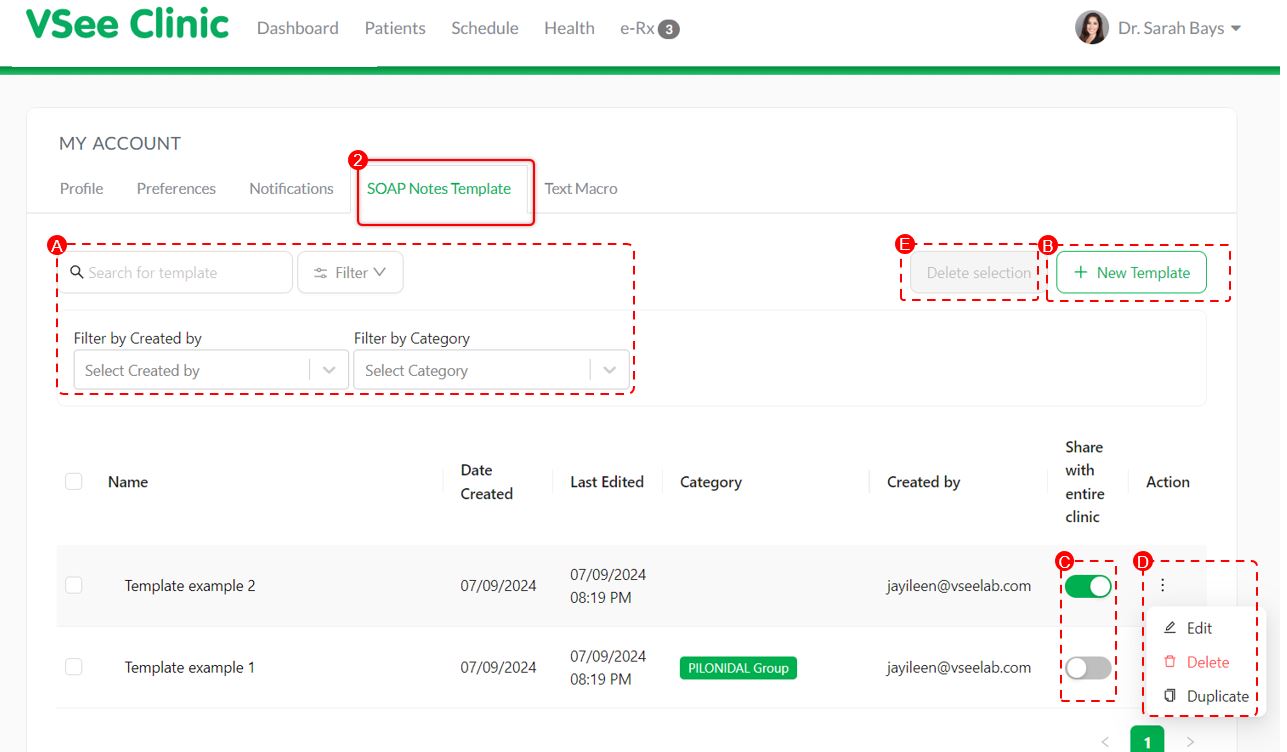Click the VSee Clinic logo
The width and height of the screenshot is (1287, 752).
tap(127, 24)
